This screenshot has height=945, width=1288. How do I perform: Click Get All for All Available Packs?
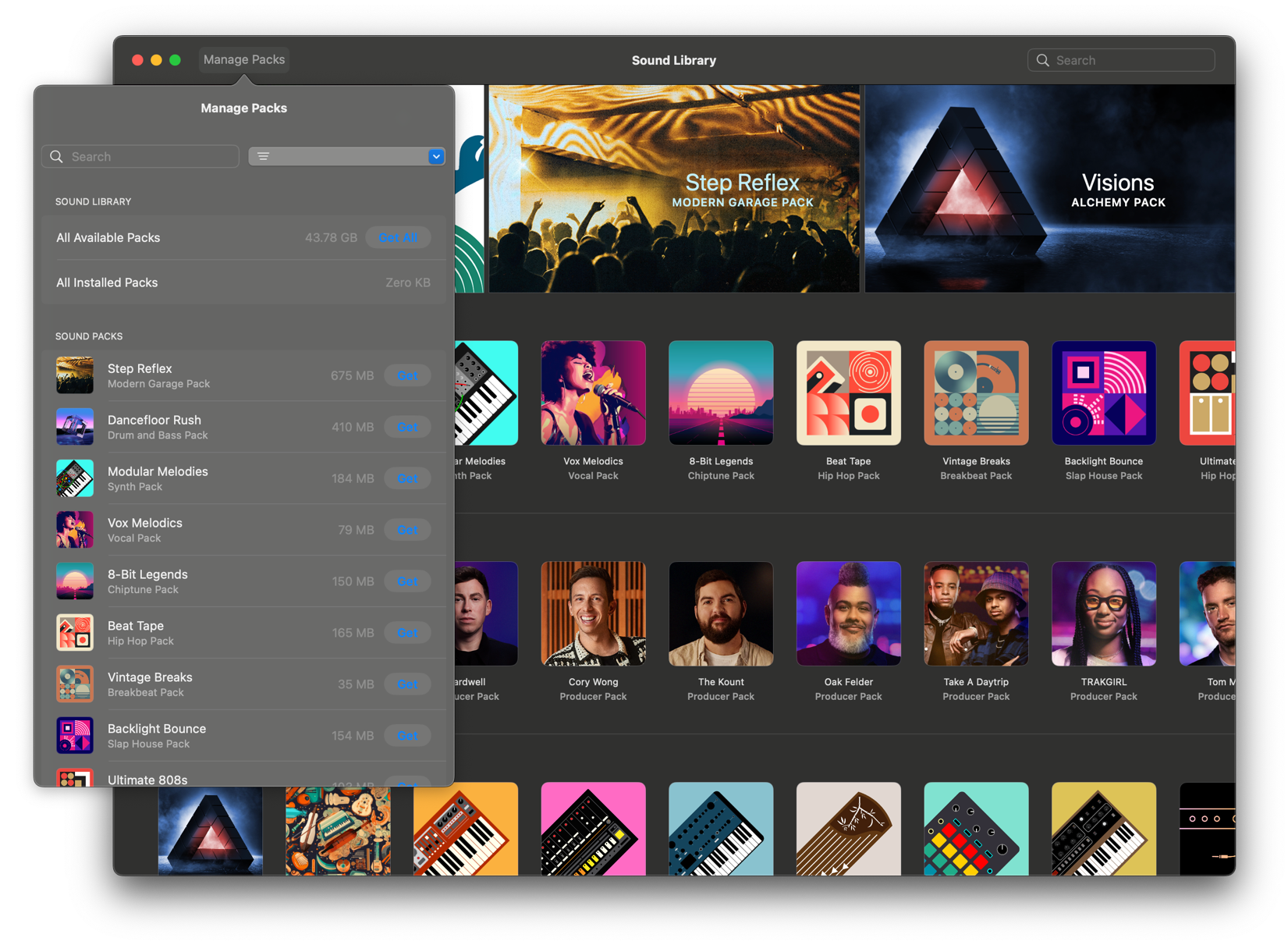point(398,237)
